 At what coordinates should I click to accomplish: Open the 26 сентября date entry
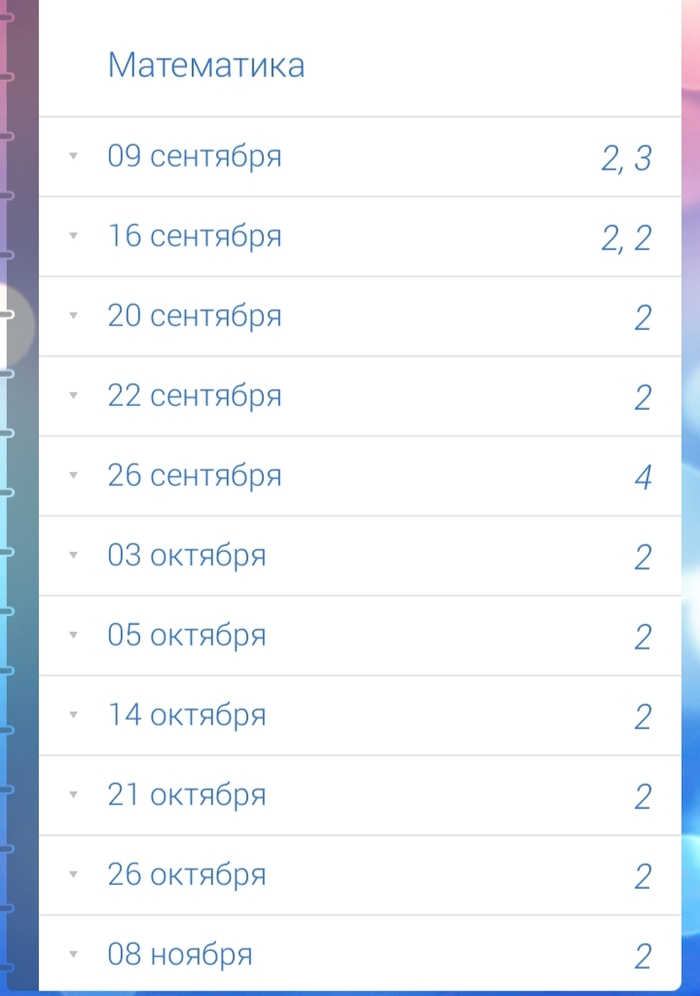tap(194, 476)
